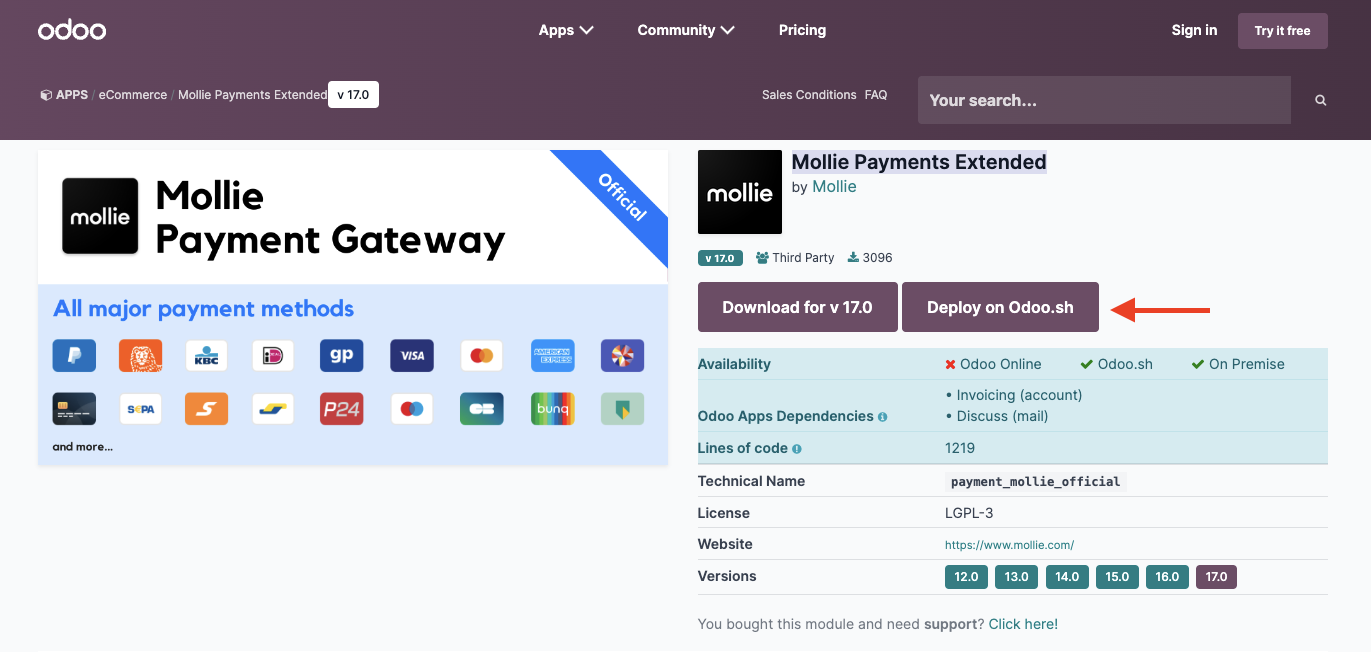Click Download for v 17.0 button
The image size is (1371, 652).
click(x=797, y=307)
